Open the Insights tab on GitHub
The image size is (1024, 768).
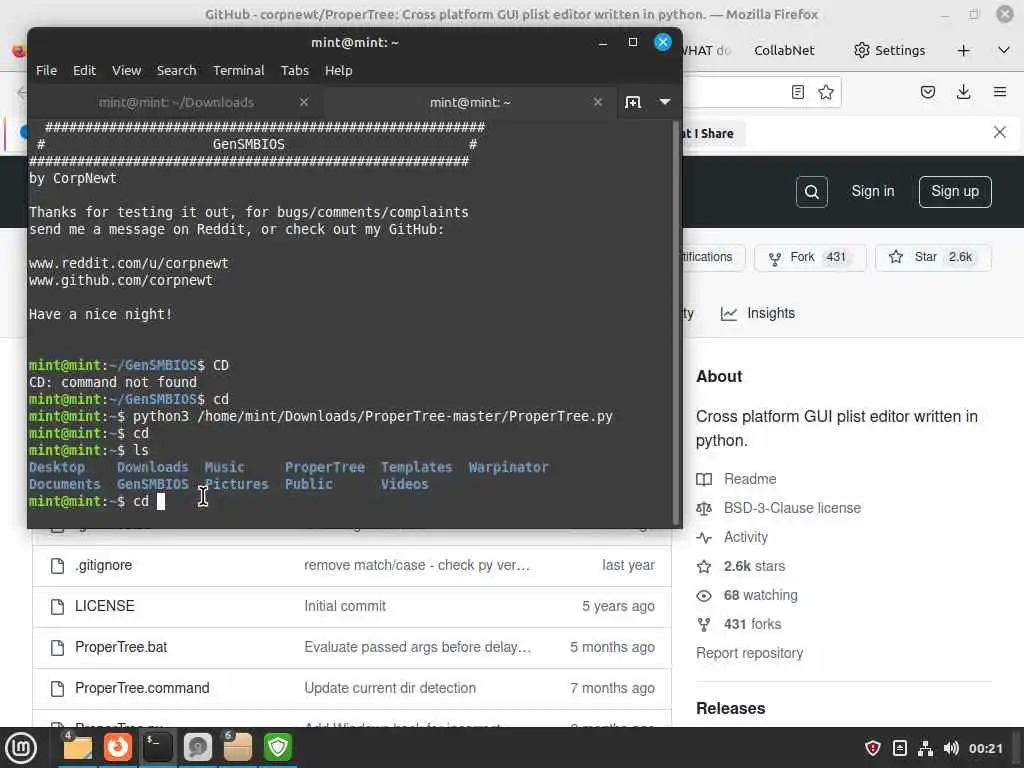tap(758, 313)
